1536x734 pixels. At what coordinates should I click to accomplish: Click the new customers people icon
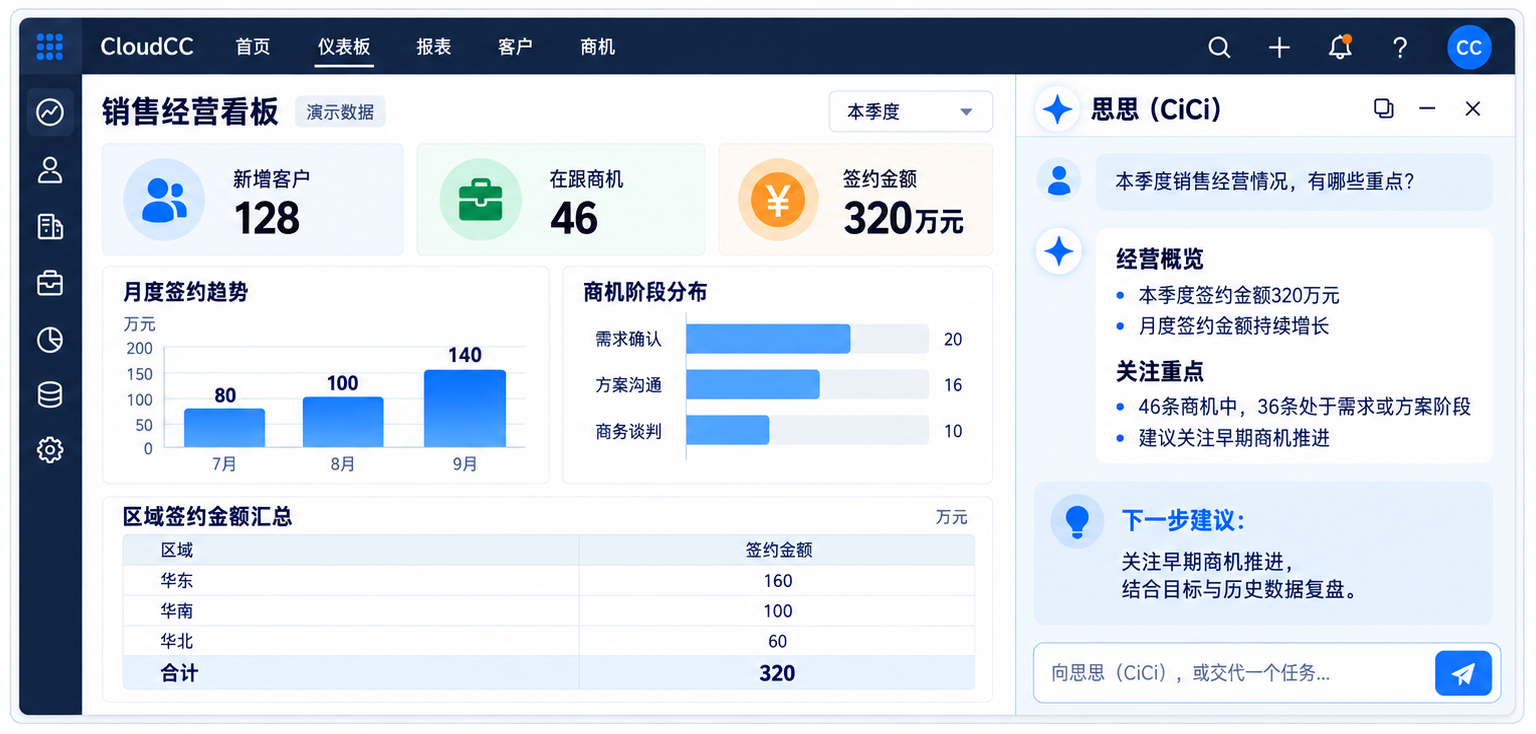[x=164, y=199]
